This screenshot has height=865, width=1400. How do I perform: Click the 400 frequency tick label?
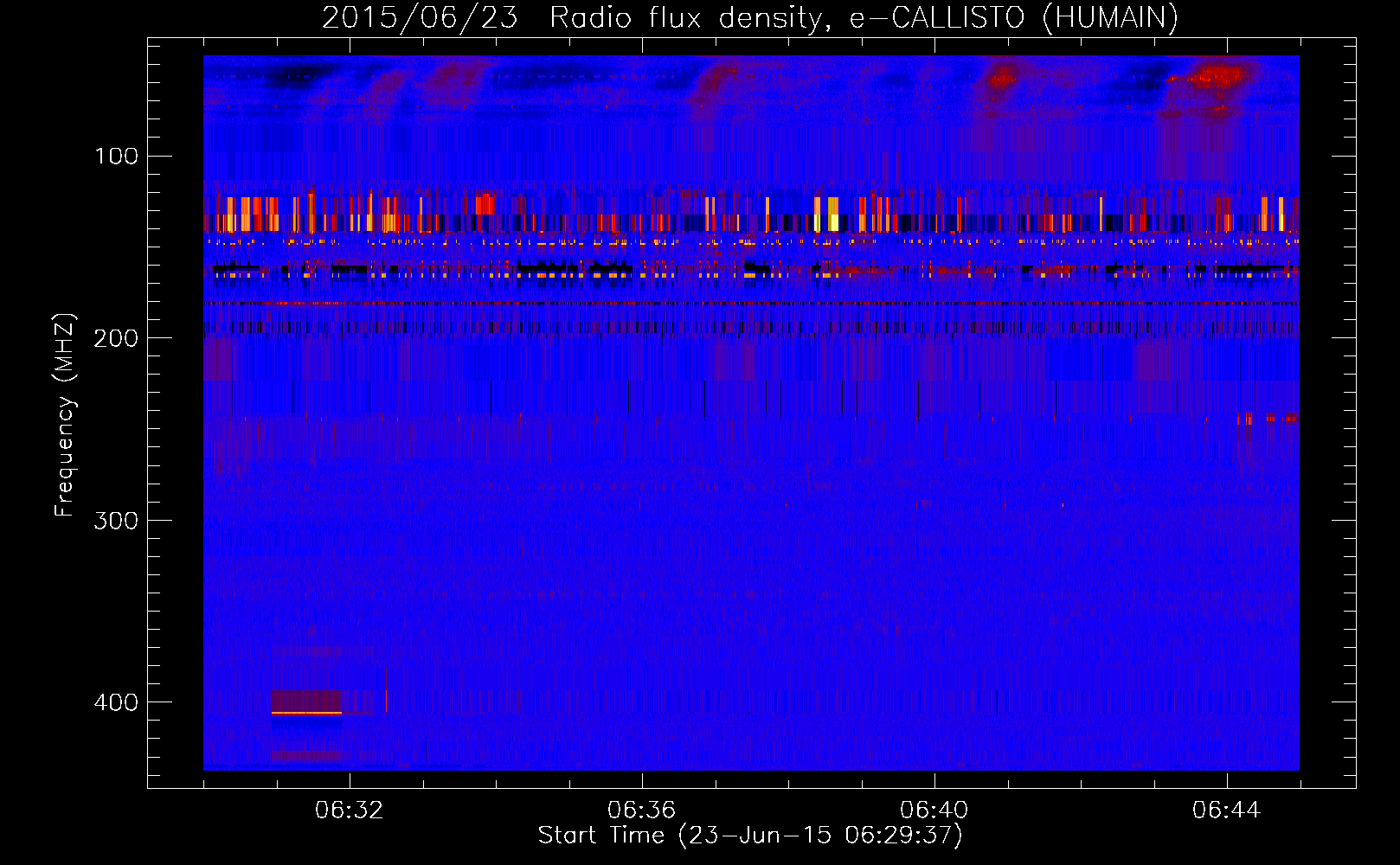(x=116, y=702)
